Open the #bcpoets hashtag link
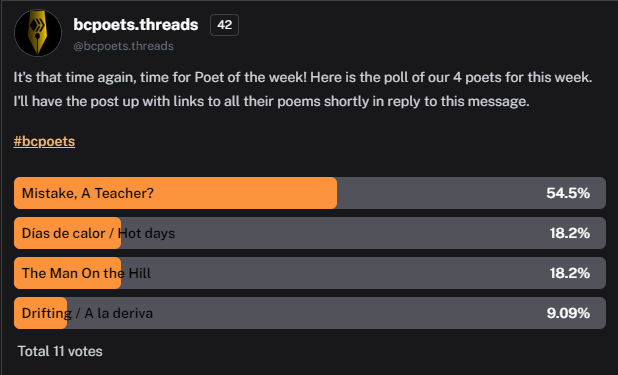The height and width of the screenshot is (375, 618). (x=44, y=141)
